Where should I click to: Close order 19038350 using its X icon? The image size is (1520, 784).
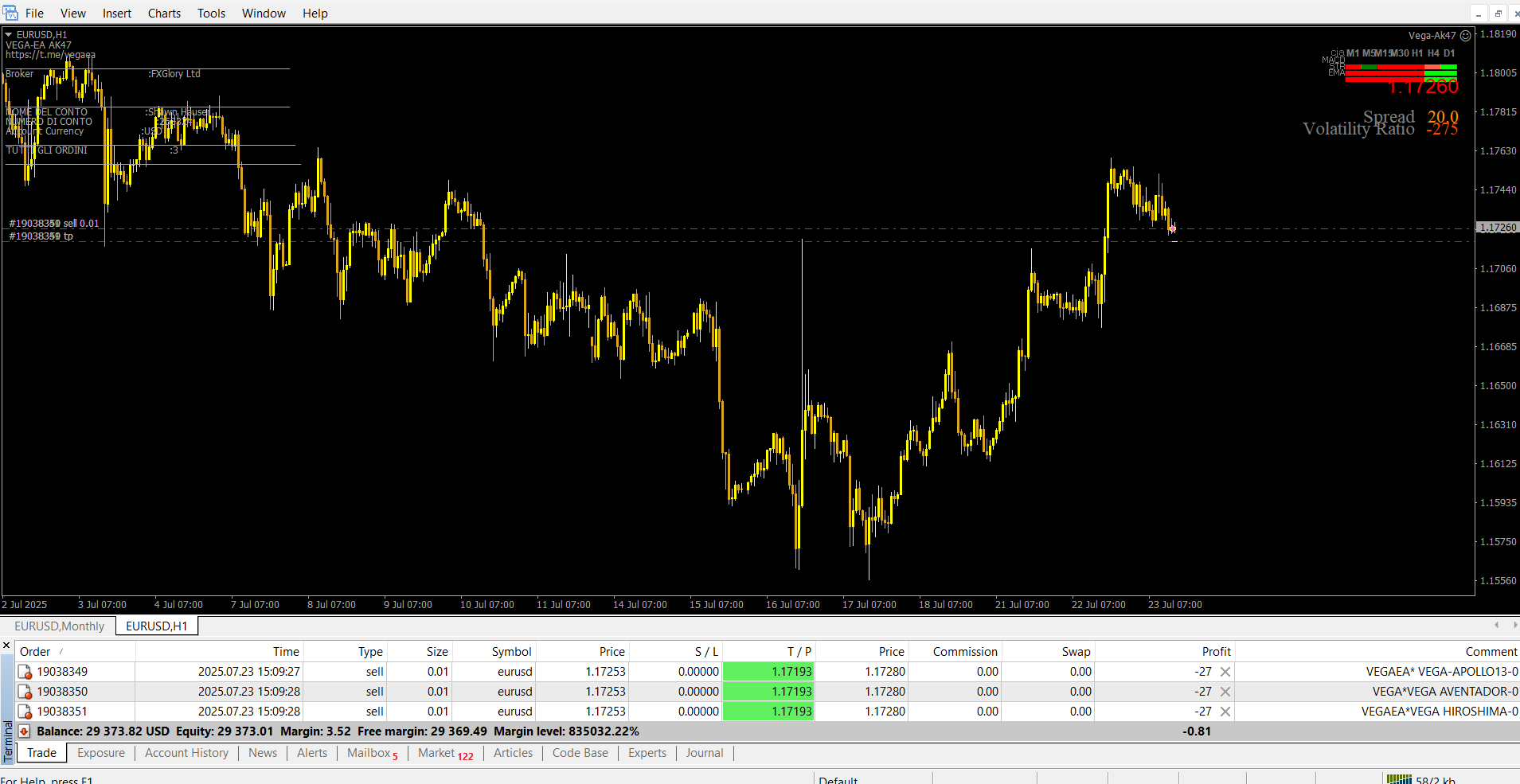tap(1225, 692)
